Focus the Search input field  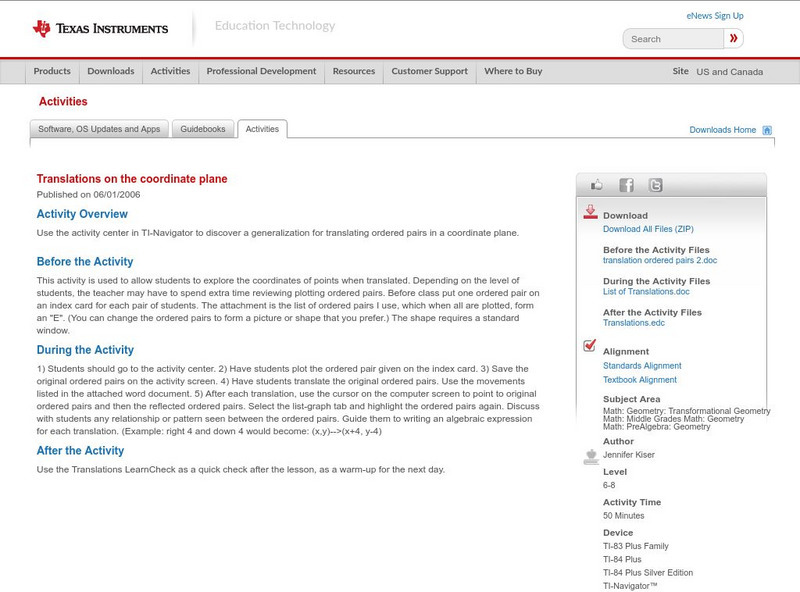(x=673, y=39)
